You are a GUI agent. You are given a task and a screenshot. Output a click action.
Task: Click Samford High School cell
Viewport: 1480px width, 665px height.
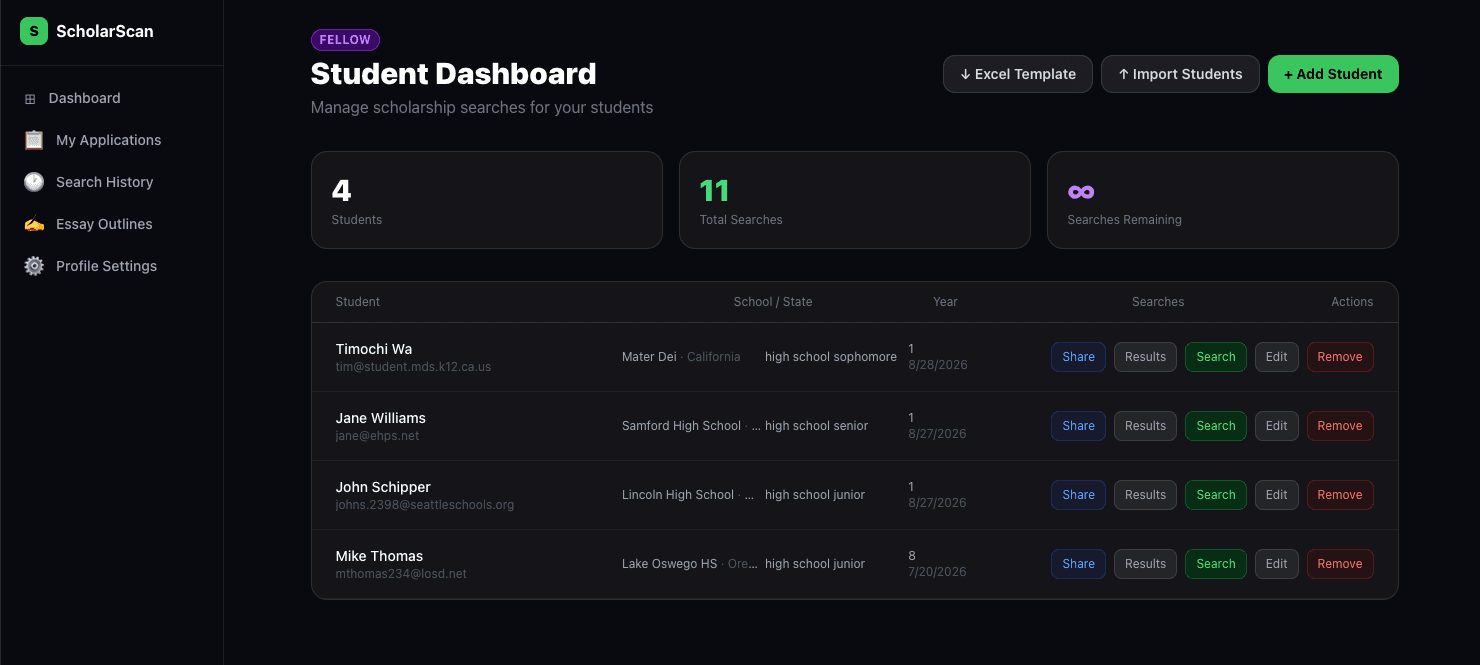point(691,426)
